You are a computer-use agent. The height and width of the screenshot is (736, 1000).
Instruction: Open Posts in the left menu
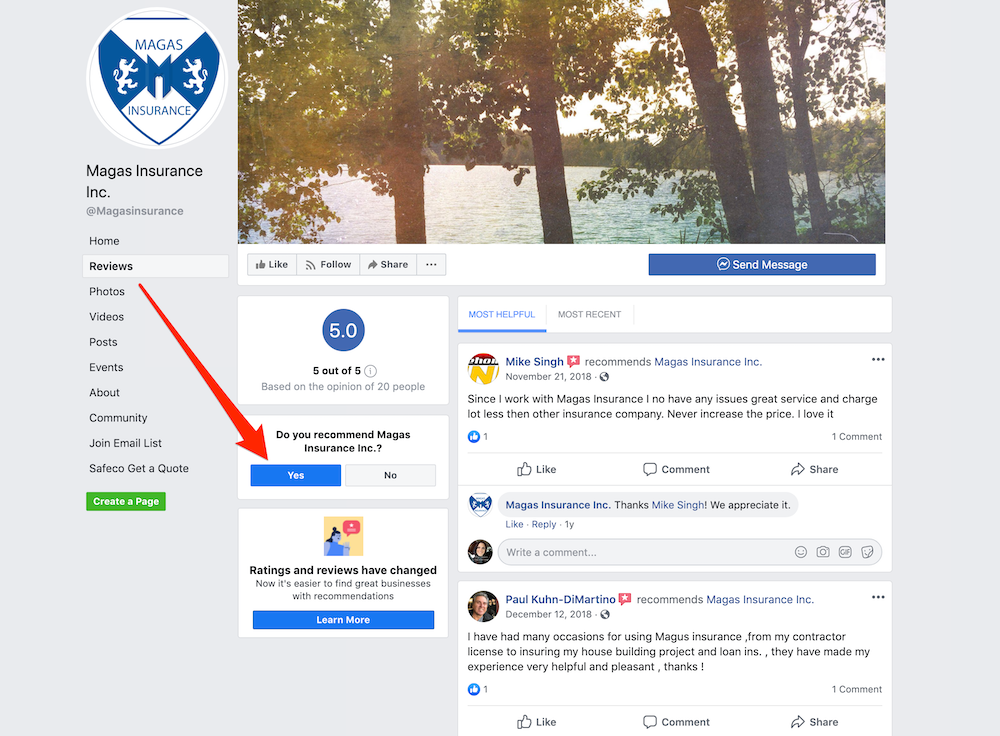coord(103,342)
